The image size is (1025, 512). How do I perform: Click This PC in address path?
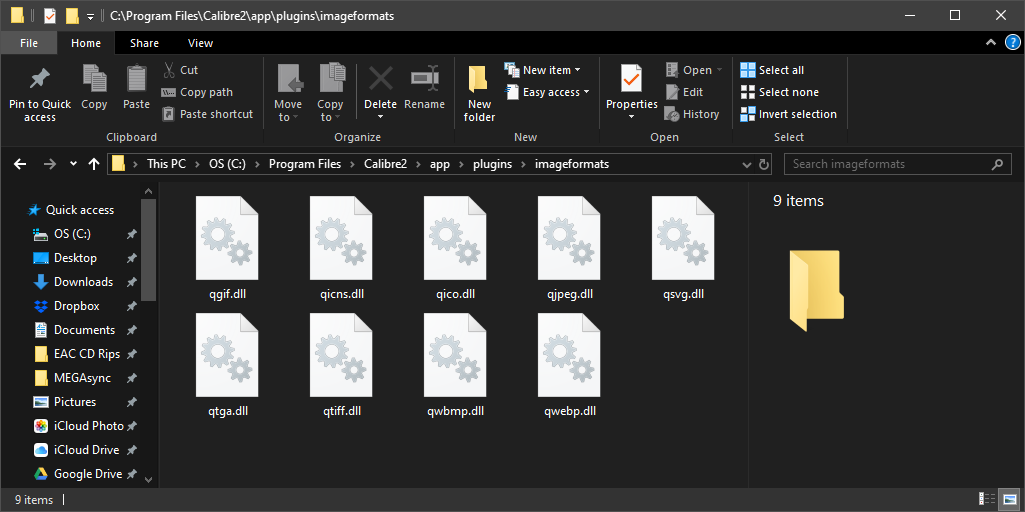click(x=167, y=164)
